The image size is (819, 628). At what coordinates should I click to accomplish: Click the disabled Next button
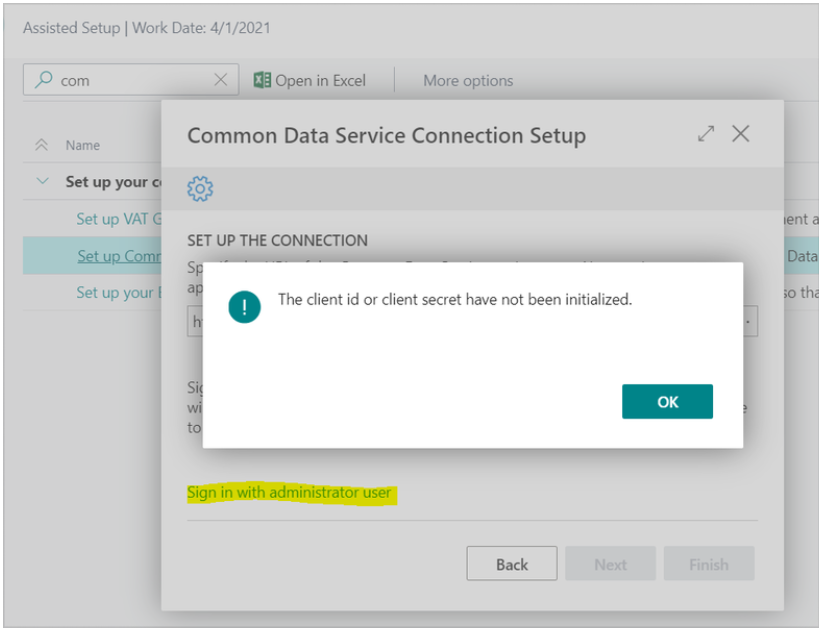pyautogui.click(x=610, y=563)
